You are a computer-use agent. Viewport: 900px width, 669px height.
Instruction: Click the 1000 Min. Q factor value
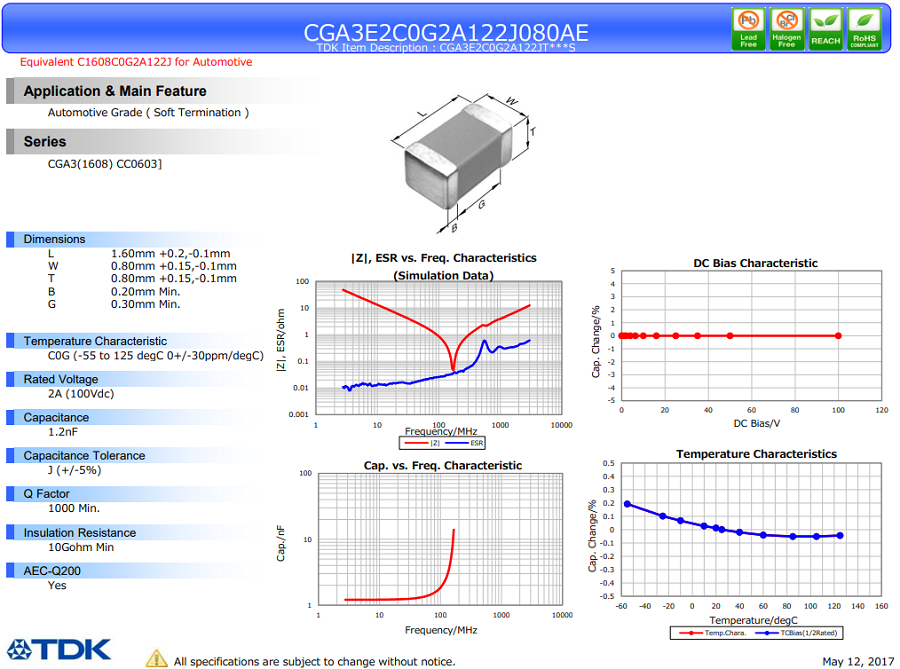coord(74,508)
